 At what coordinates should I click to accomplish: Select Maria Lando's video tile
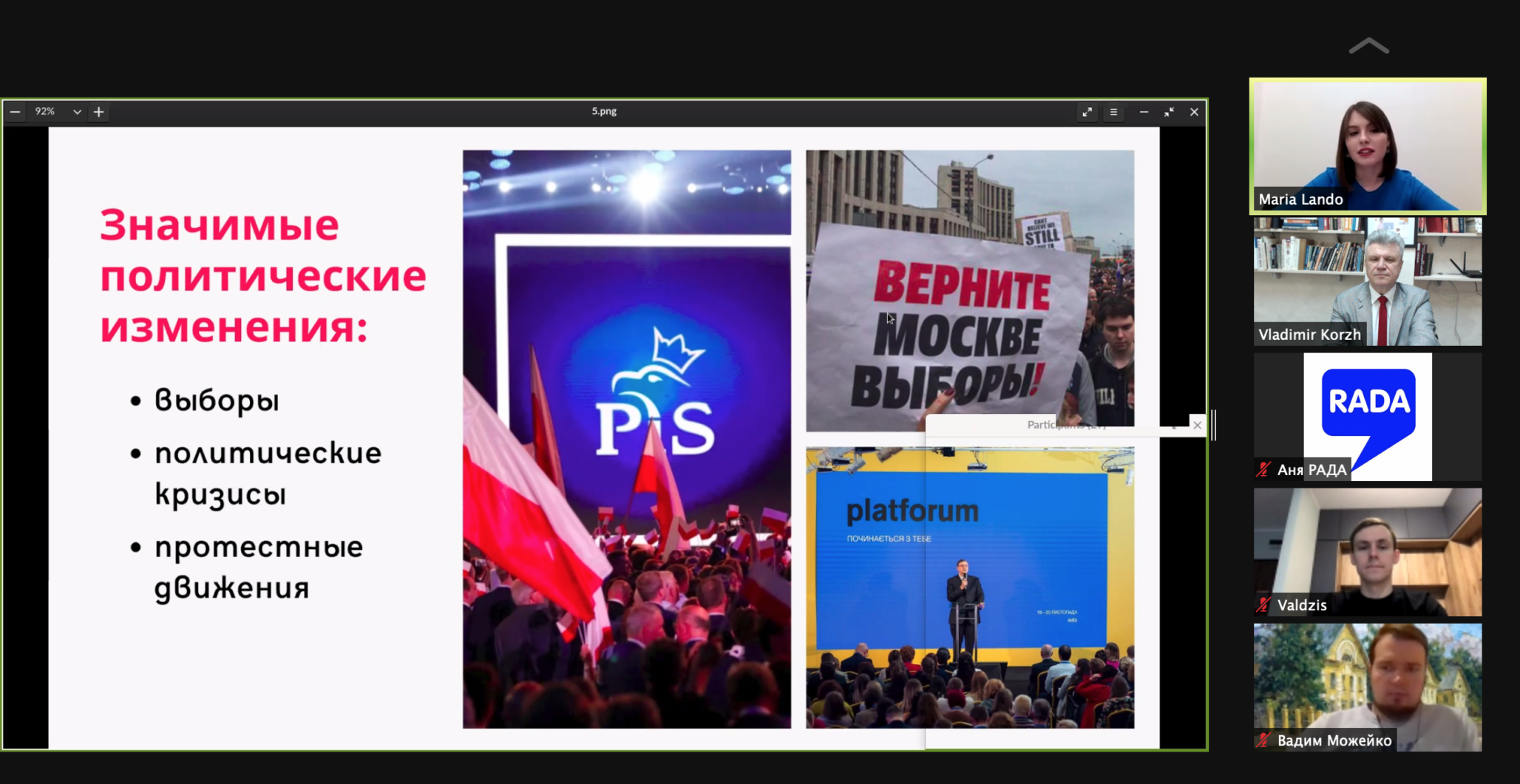pyautogui.click(x=1367, y=146)
